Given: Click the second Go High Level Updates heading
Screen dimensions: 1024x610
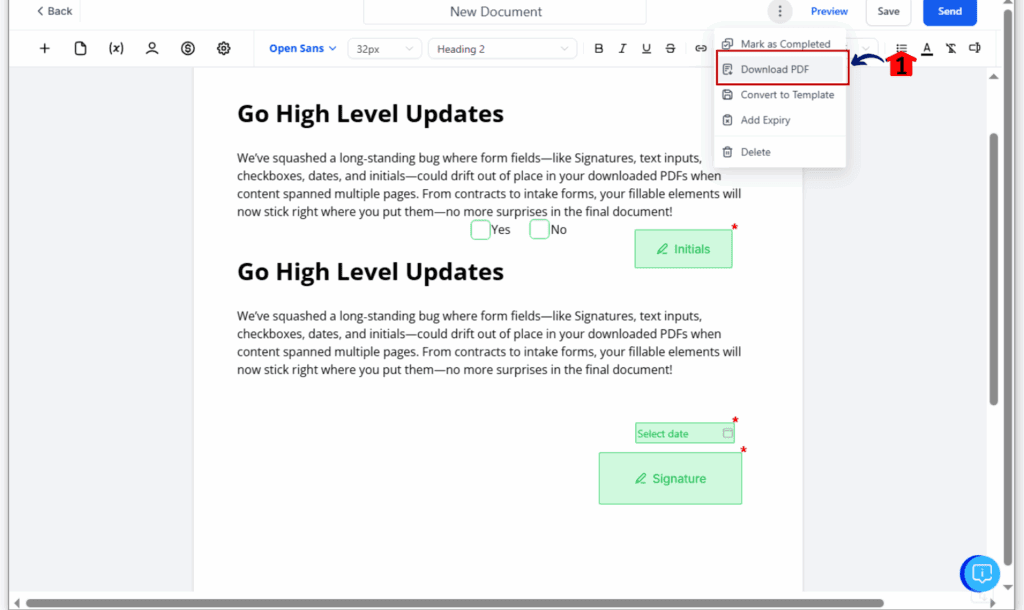Looking at the screenshot, I should pos(370,272).
